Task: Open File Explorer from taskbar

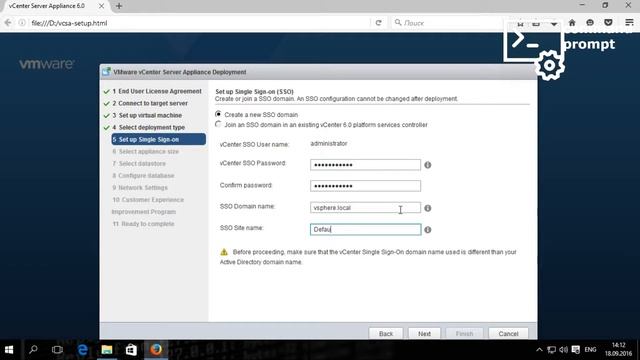Action: pos(107,350)
